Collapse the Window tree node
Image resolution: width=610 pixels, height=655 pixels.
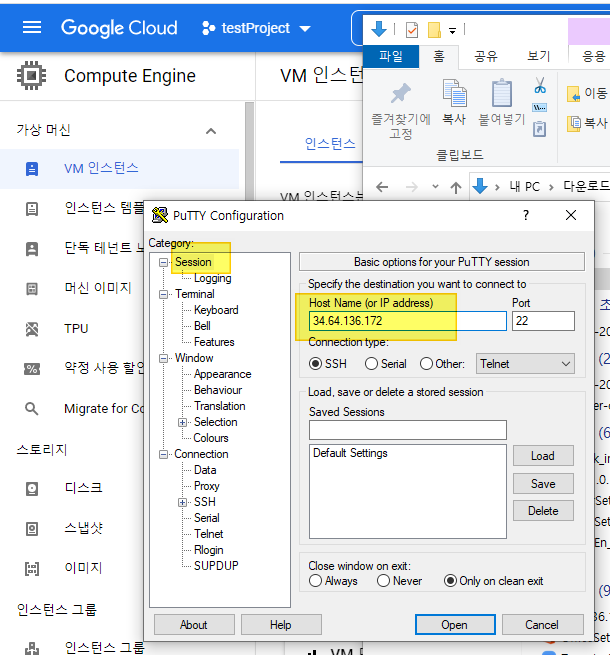tap(163, 358)
